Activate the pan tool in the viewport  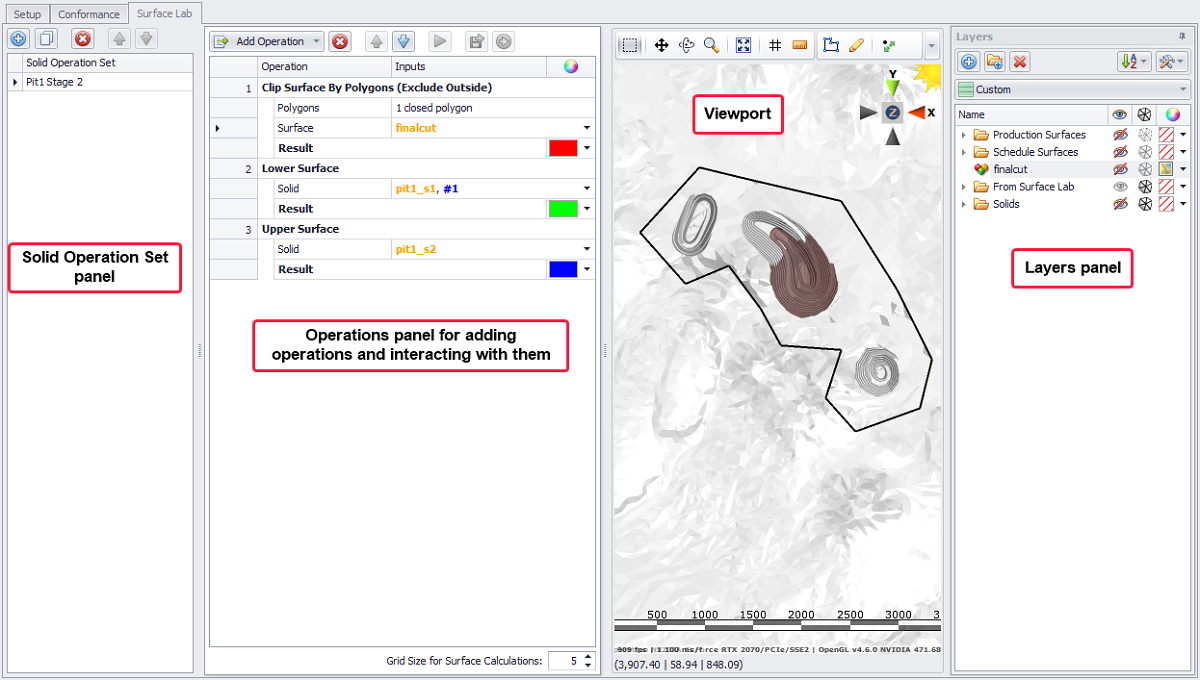tap(661, 45)
